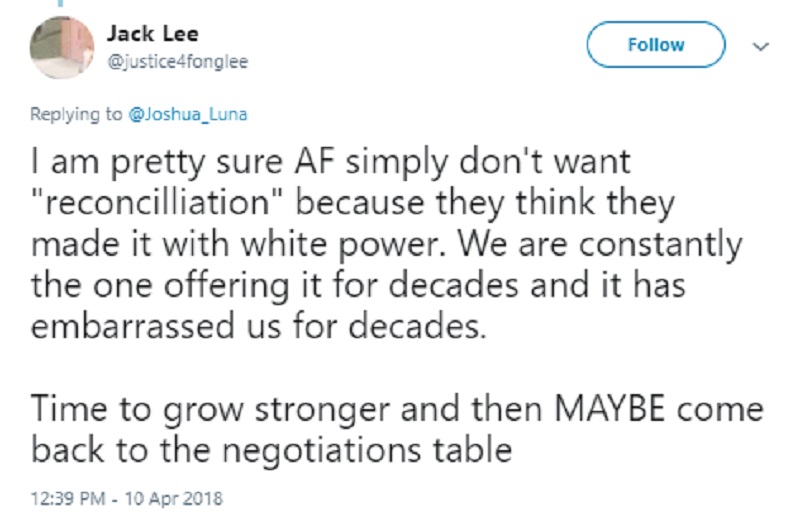Image resolution: width=800 pixels, height=523 pixels.
Task: Click the word MAYBE in the tweet
Action: 610,409
